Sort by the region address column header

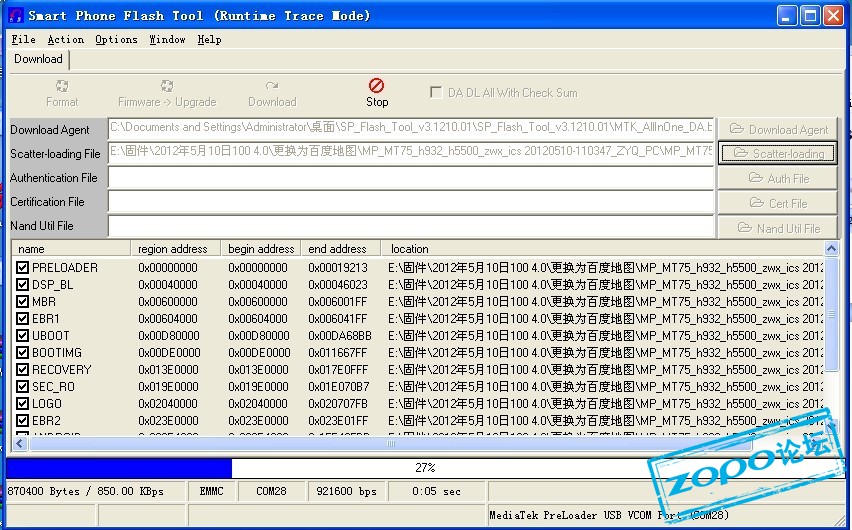(176, 249)
